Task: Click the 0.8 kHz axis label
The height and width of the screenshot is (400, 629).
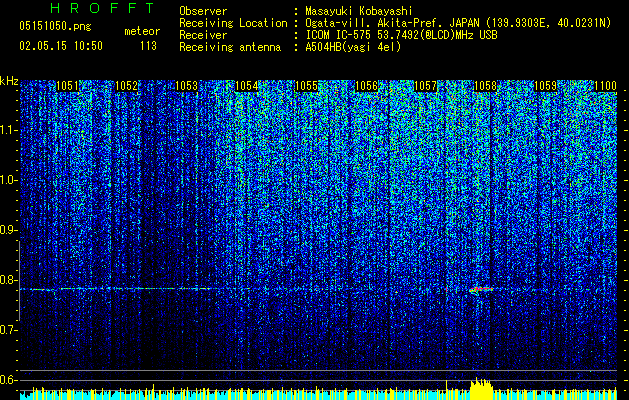Action: pos(8,280)
